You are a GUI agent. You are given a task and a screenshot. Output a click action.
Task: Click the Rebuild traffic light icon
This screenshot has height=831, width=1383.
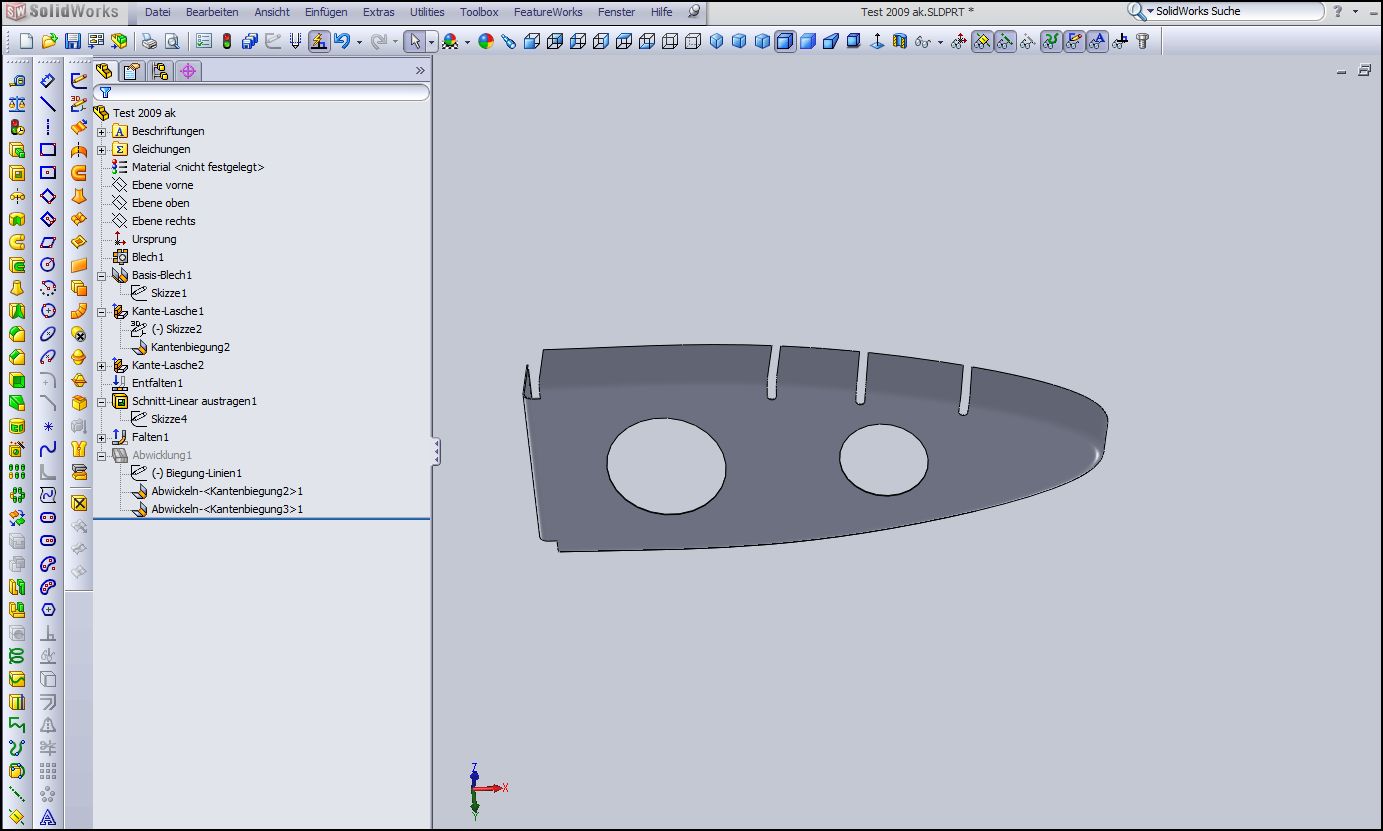226,41
